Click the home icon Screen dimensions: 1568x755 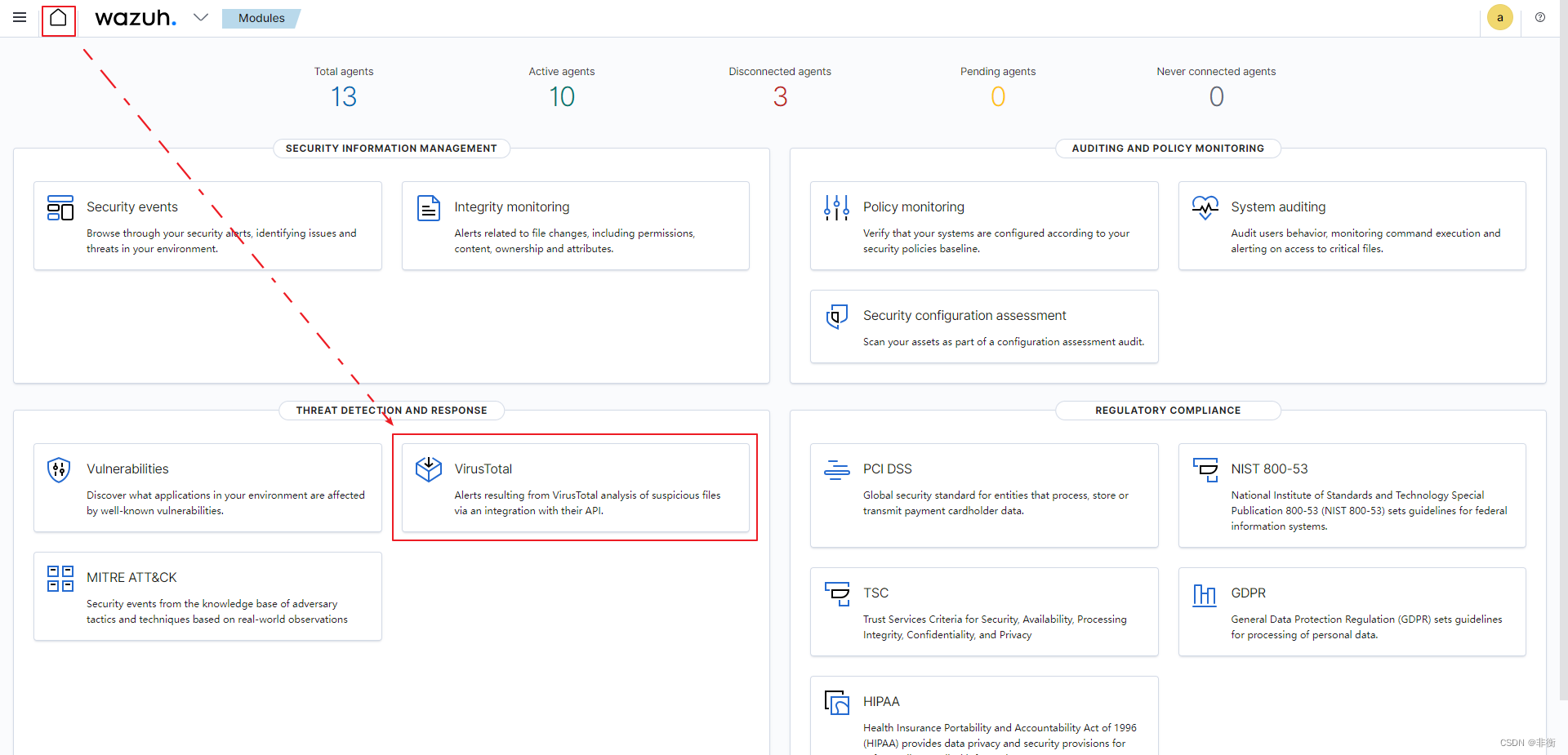[x=58, y=17]
